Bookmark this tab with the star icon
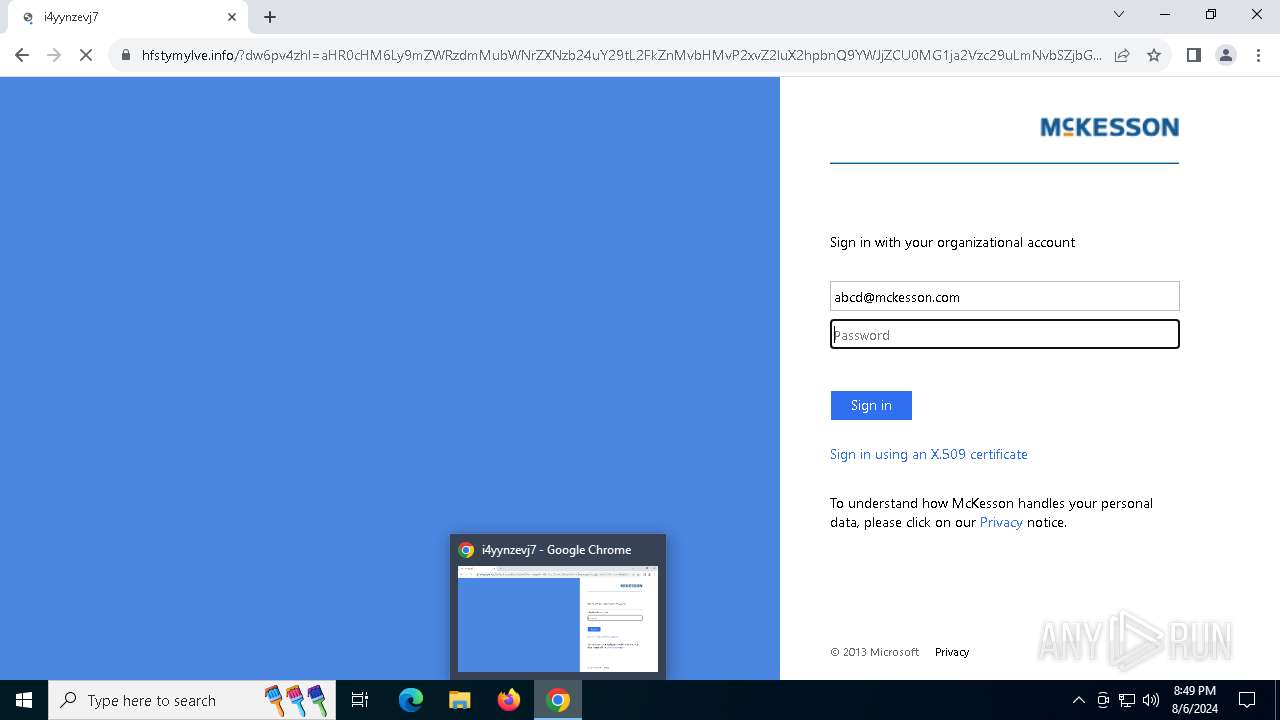The width and height of the screenshot is (1280, 720). click(x=1154, y=56)
